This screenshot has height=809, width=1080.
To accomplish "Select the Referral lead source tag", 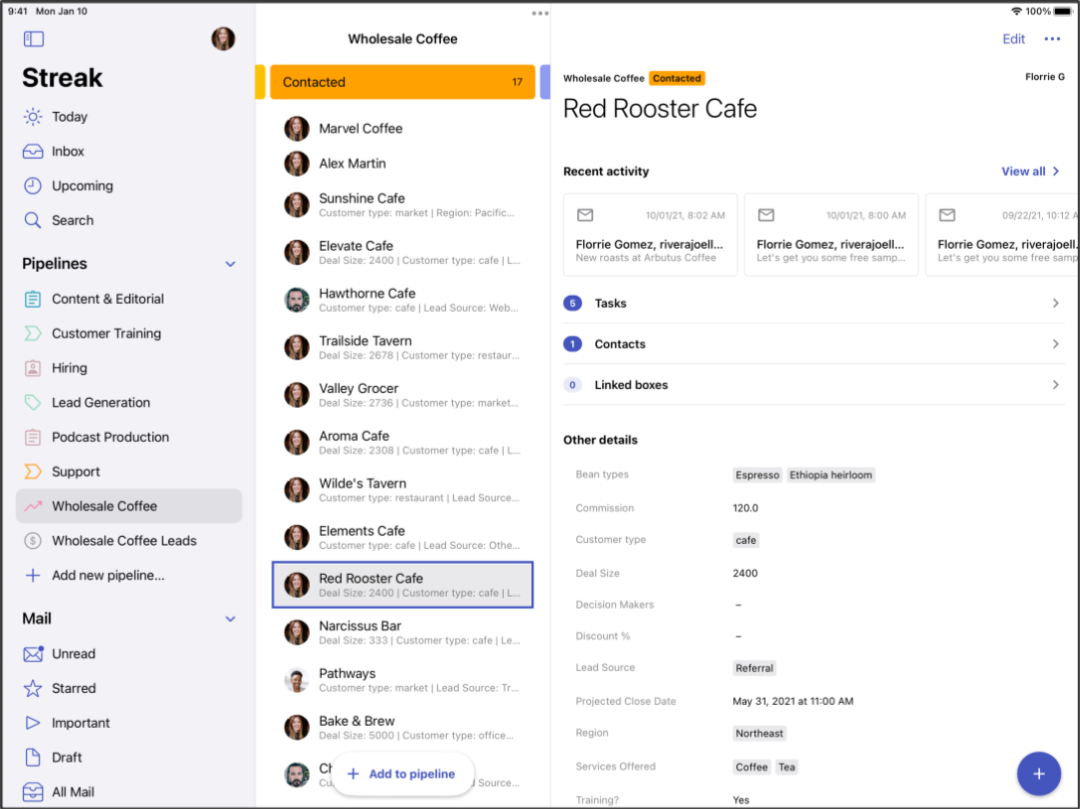I will (x=754, y=668).
